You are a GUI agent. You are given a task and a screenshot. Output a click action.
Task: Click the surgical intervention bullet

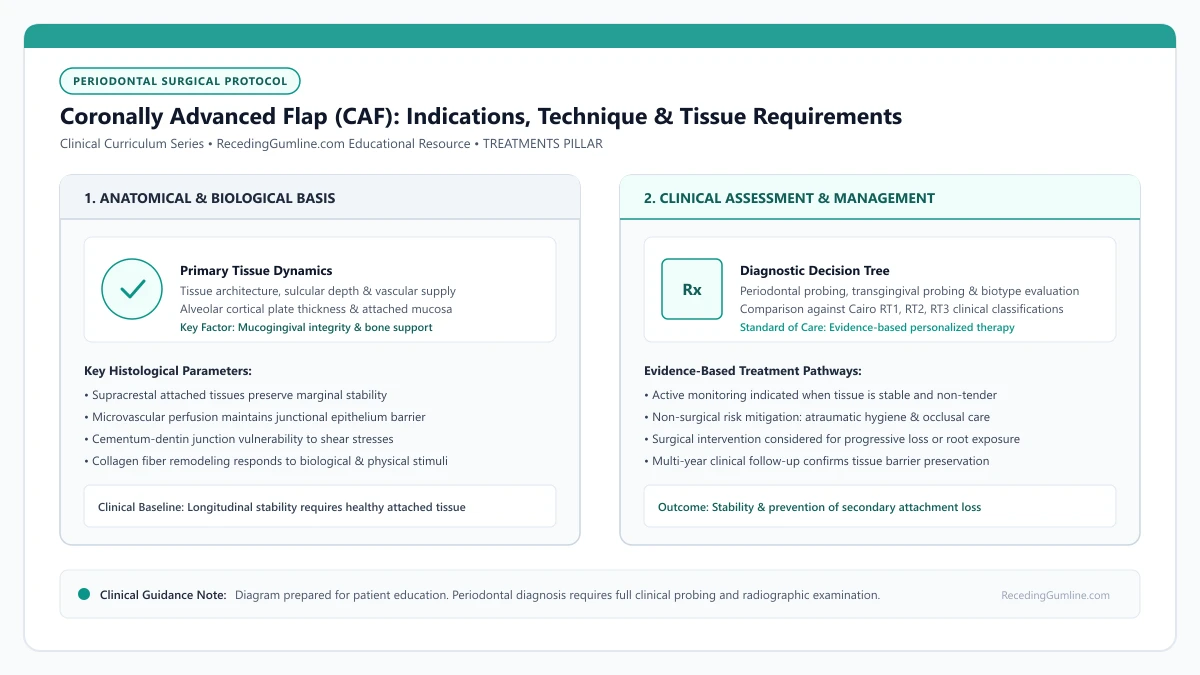[832, 439]
